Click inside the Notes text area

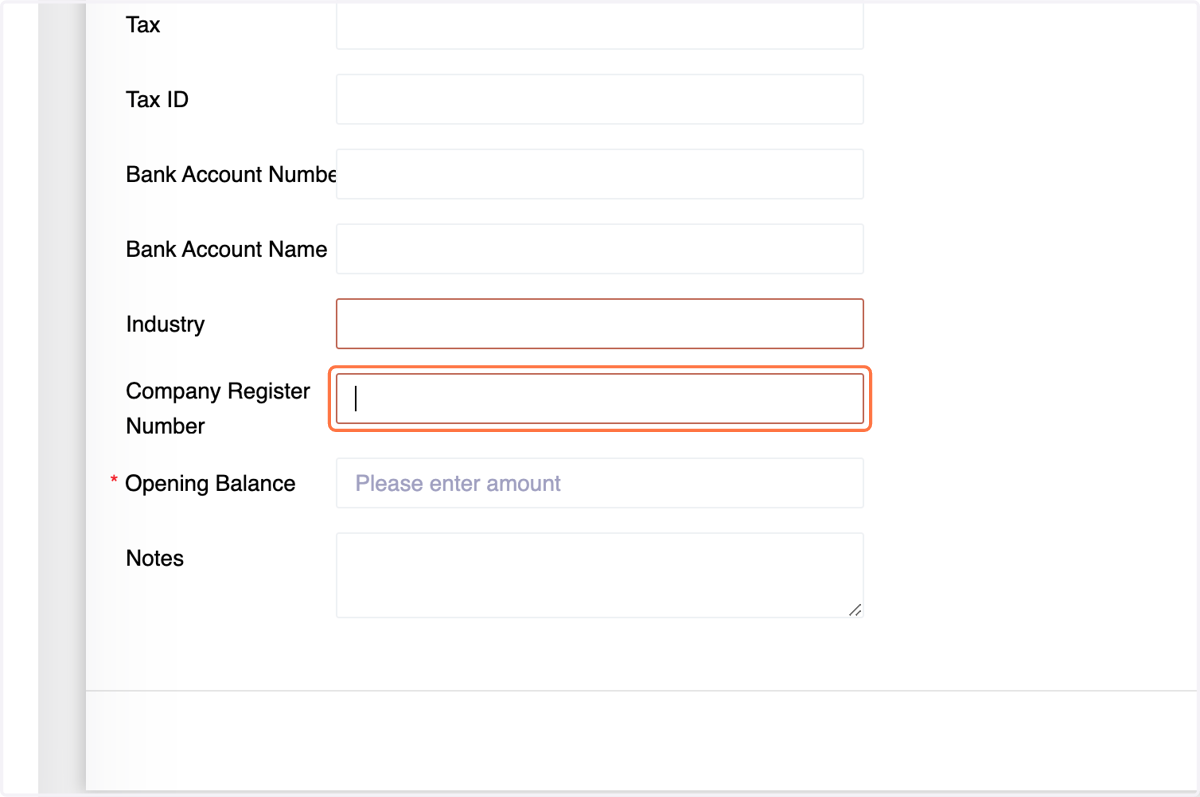click(600, 575)
